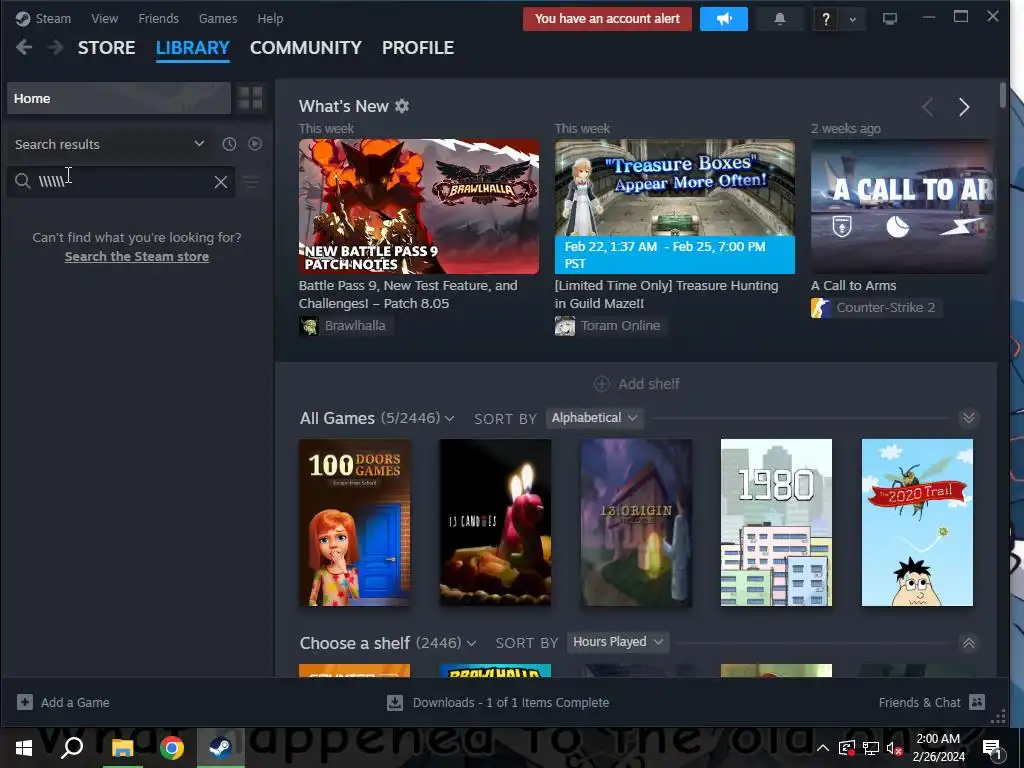Open Treasure Hunting in Guild Maze news
This screenshot has width=1024, height=768.
coord(666,295)
